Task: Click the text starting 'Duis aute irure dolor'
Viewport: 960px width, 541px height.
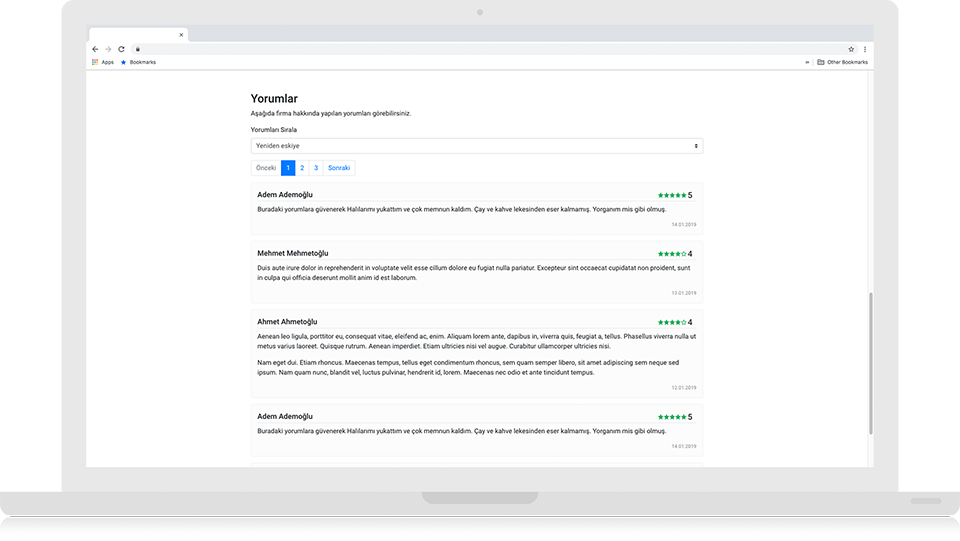Action: pyautogui.click(x=473, y=273)
